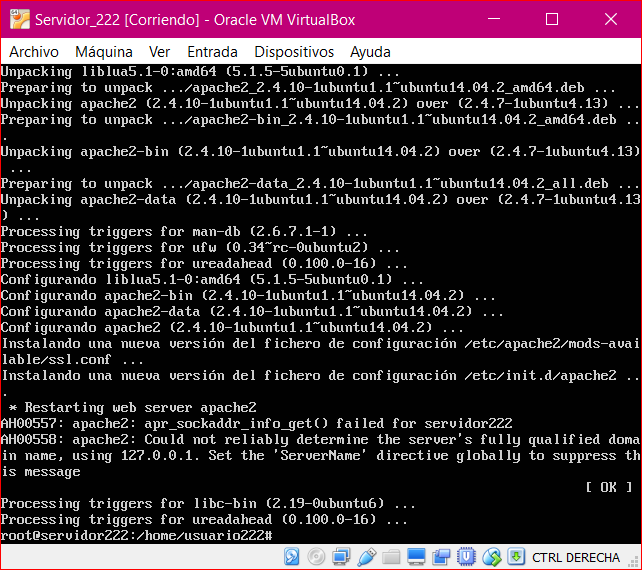642x570 pixels.
Task: Click the CPU virtualization chip icon
Action: click(466, 557)
